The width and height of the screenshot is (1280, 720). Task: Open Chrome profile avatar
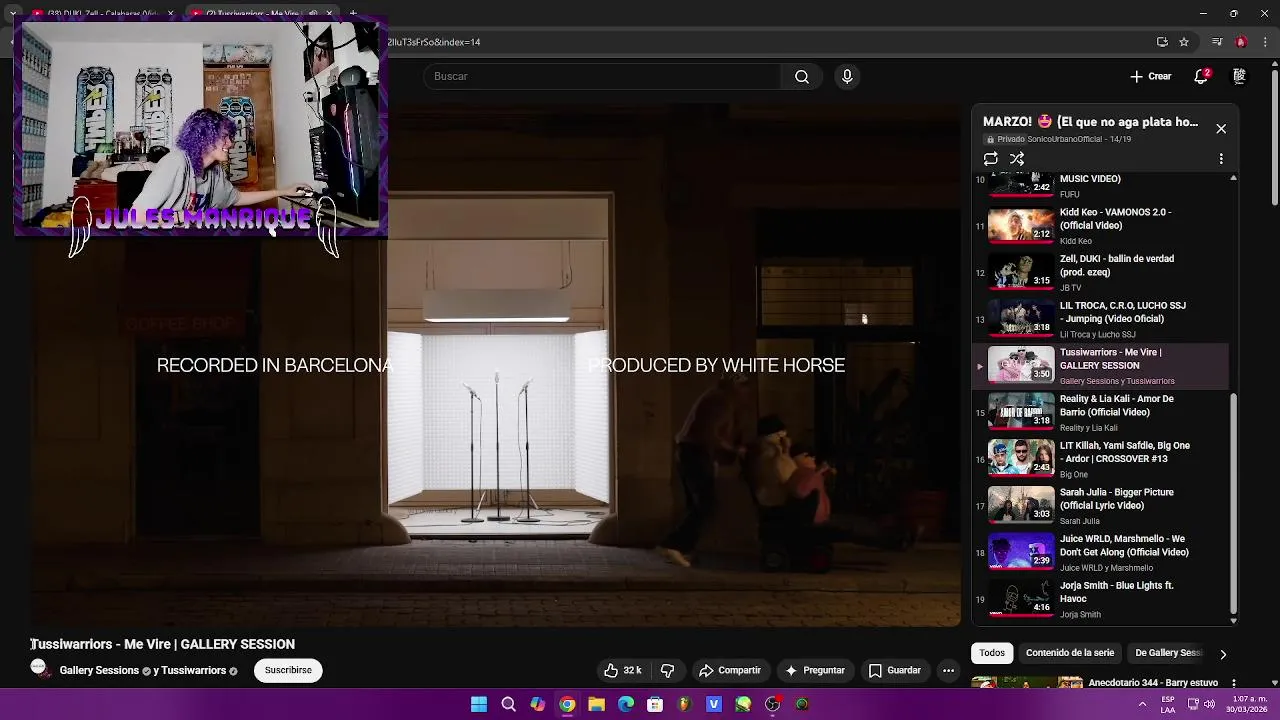coord(1241,42)
